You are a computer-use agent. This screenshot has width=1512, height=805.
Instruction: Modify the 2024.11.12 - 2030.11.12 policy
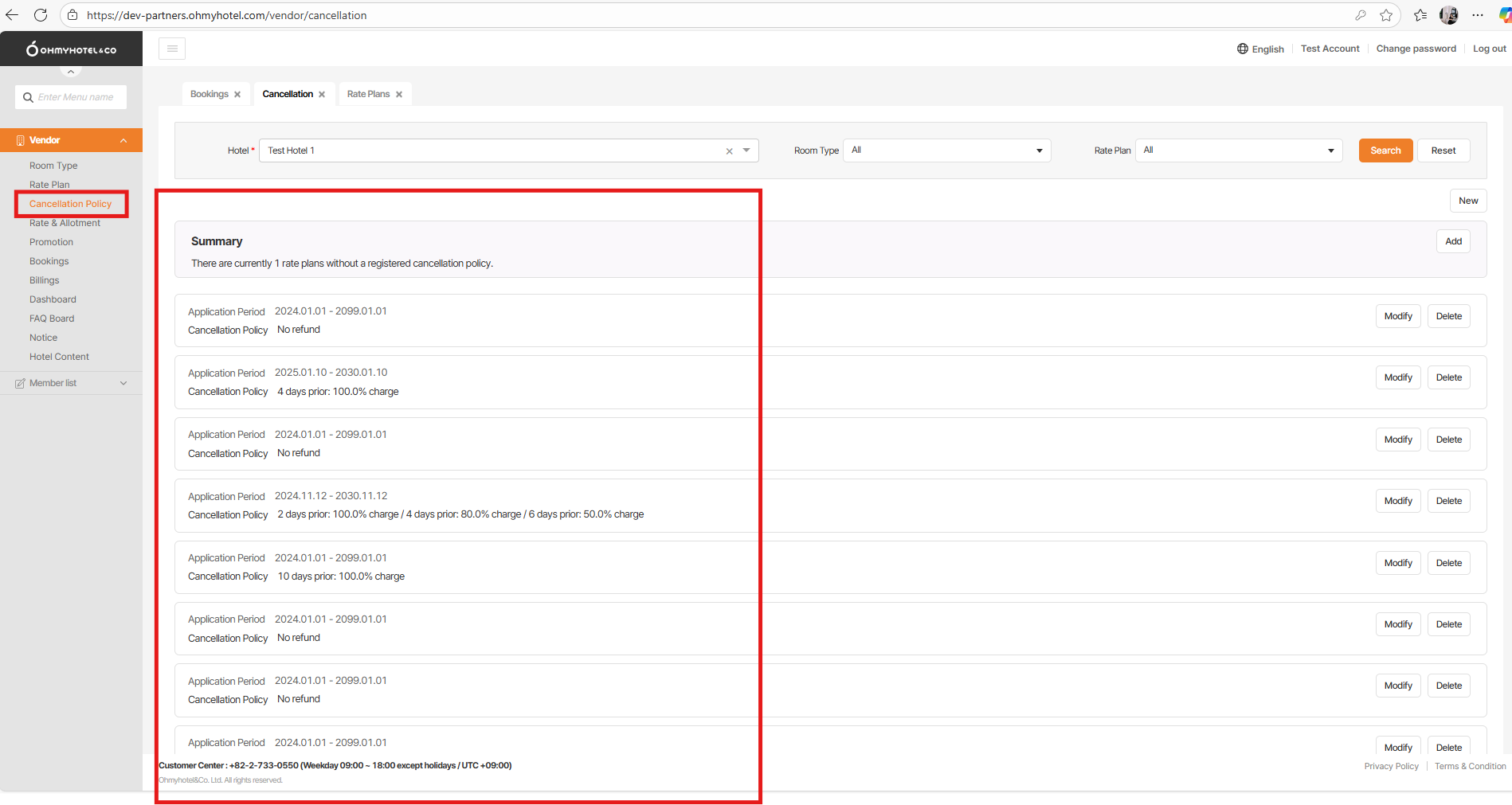(1398, 501)
